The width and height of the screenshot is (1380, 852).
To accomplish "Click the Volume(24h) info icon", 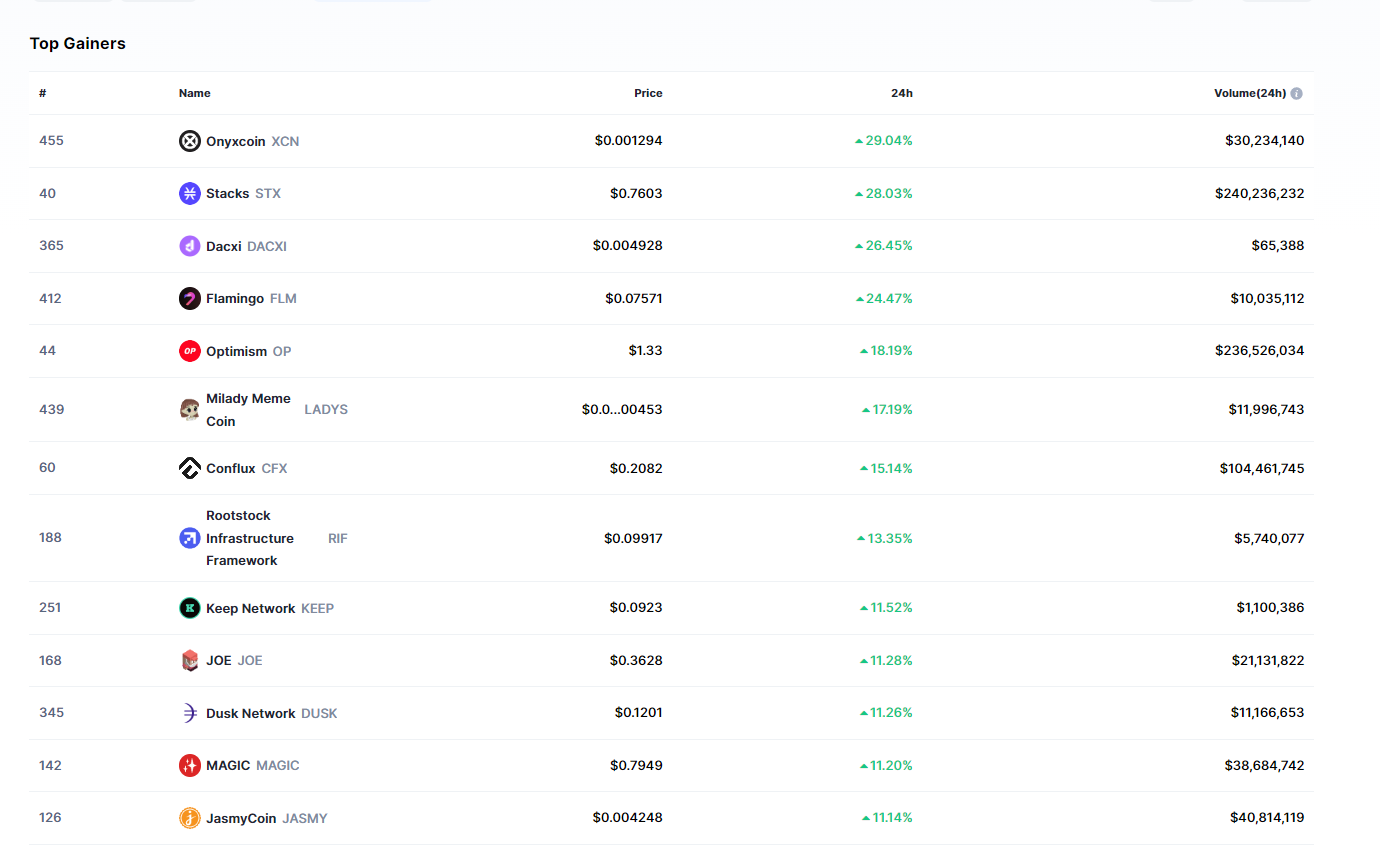I will tap(1296, 94).
